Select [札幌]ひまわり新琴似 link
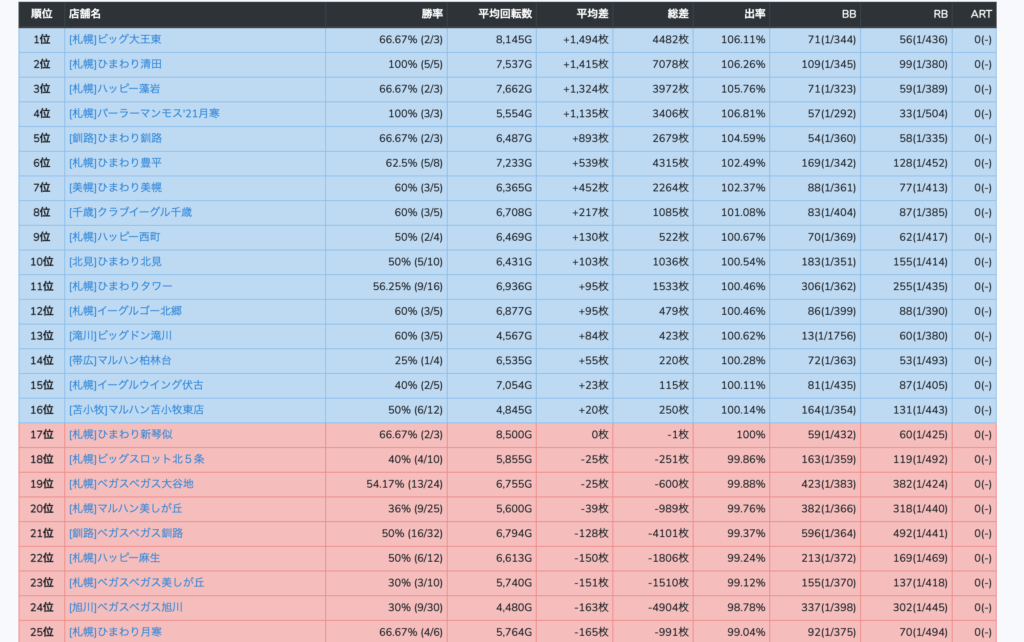This screenshot has height=642, width=1024. point(121,434)
